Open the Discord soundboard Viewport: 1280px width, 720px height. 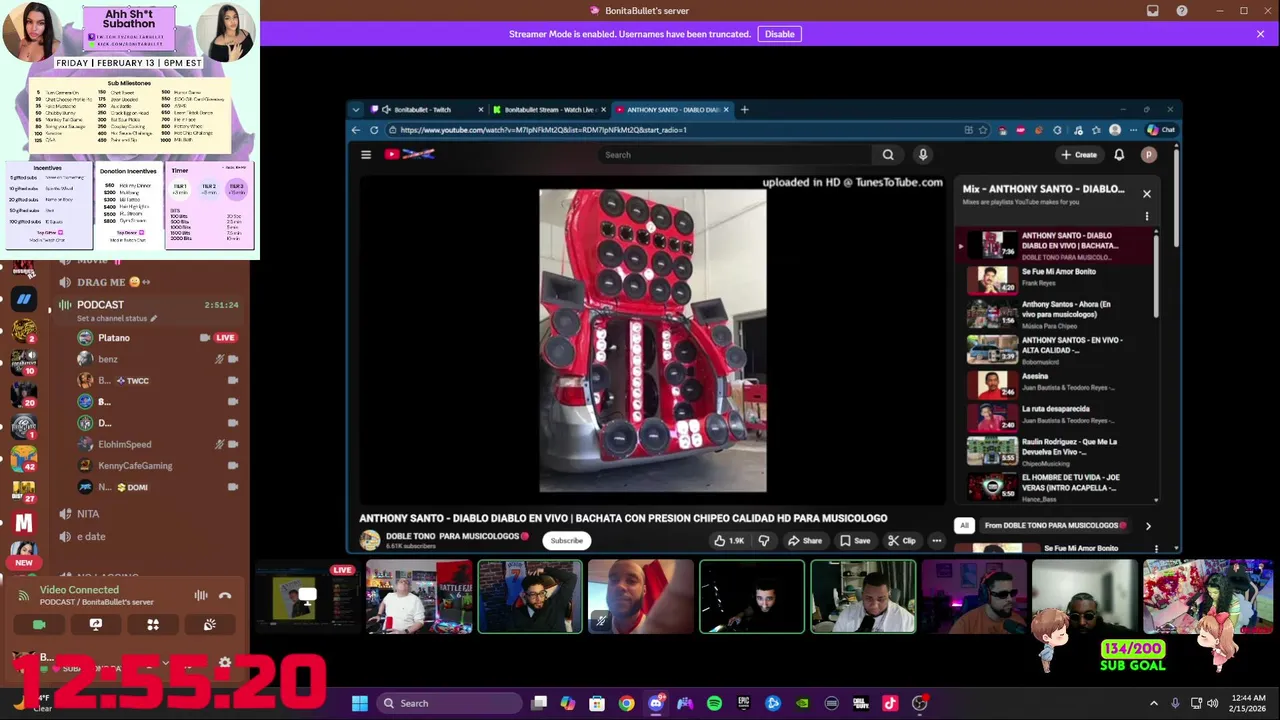click(210, 624)
